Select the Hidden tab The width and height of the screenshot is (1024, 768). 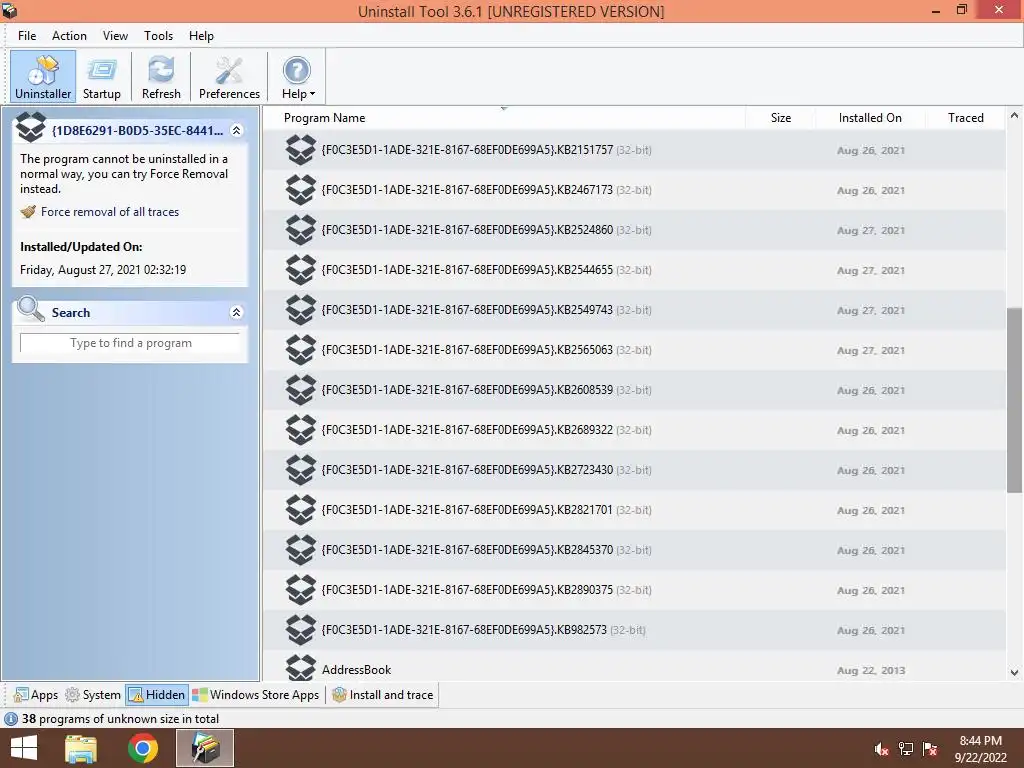(157, 695)
